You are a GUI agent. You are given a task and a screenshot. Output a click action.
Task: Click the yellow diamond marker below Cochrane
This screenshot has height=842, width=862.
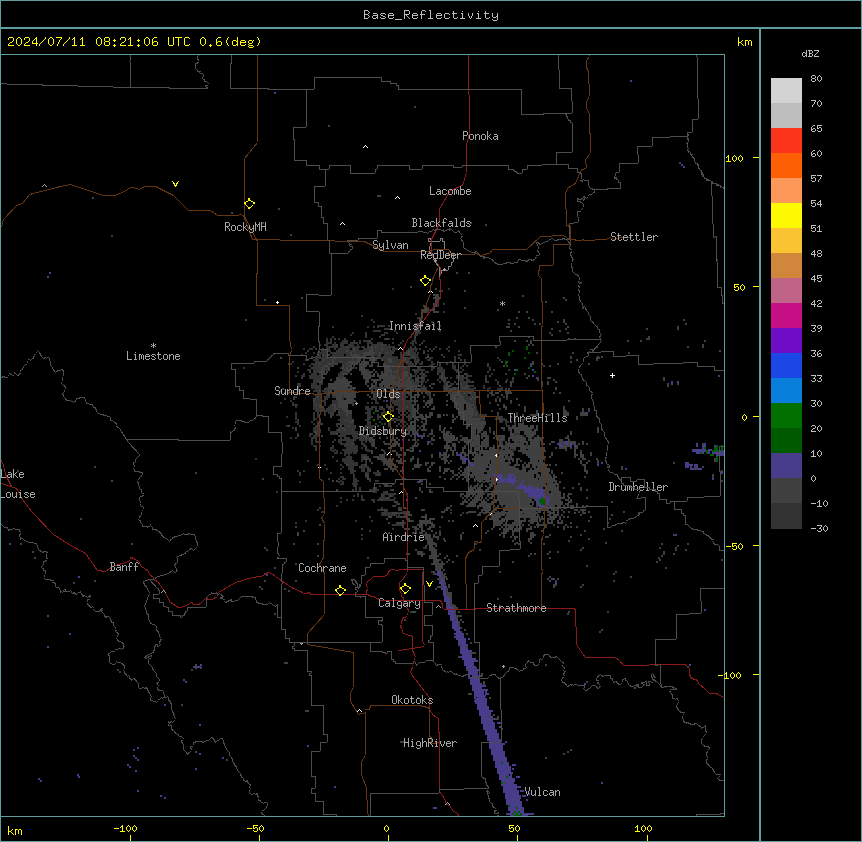[340, 590]
